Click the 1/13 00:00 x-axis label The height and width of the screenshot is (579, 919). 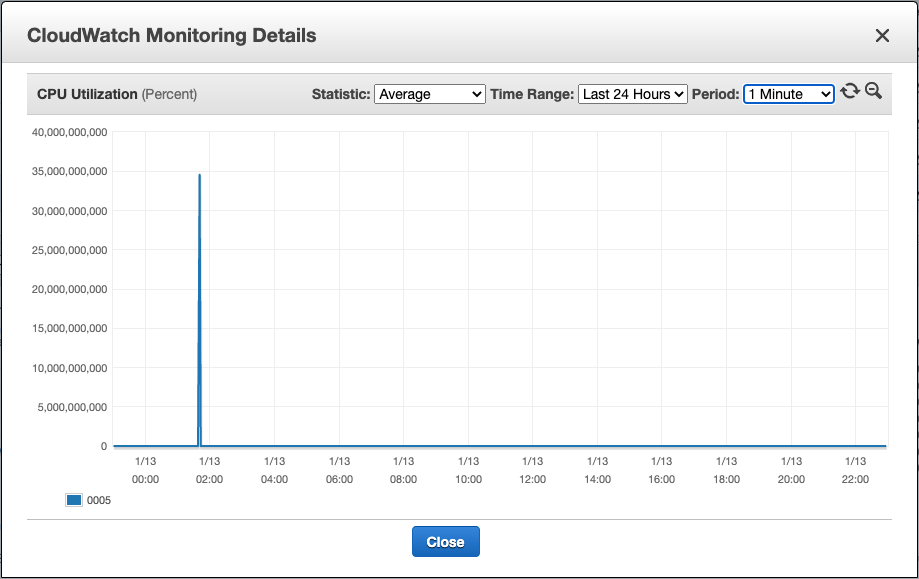point(145,470)
